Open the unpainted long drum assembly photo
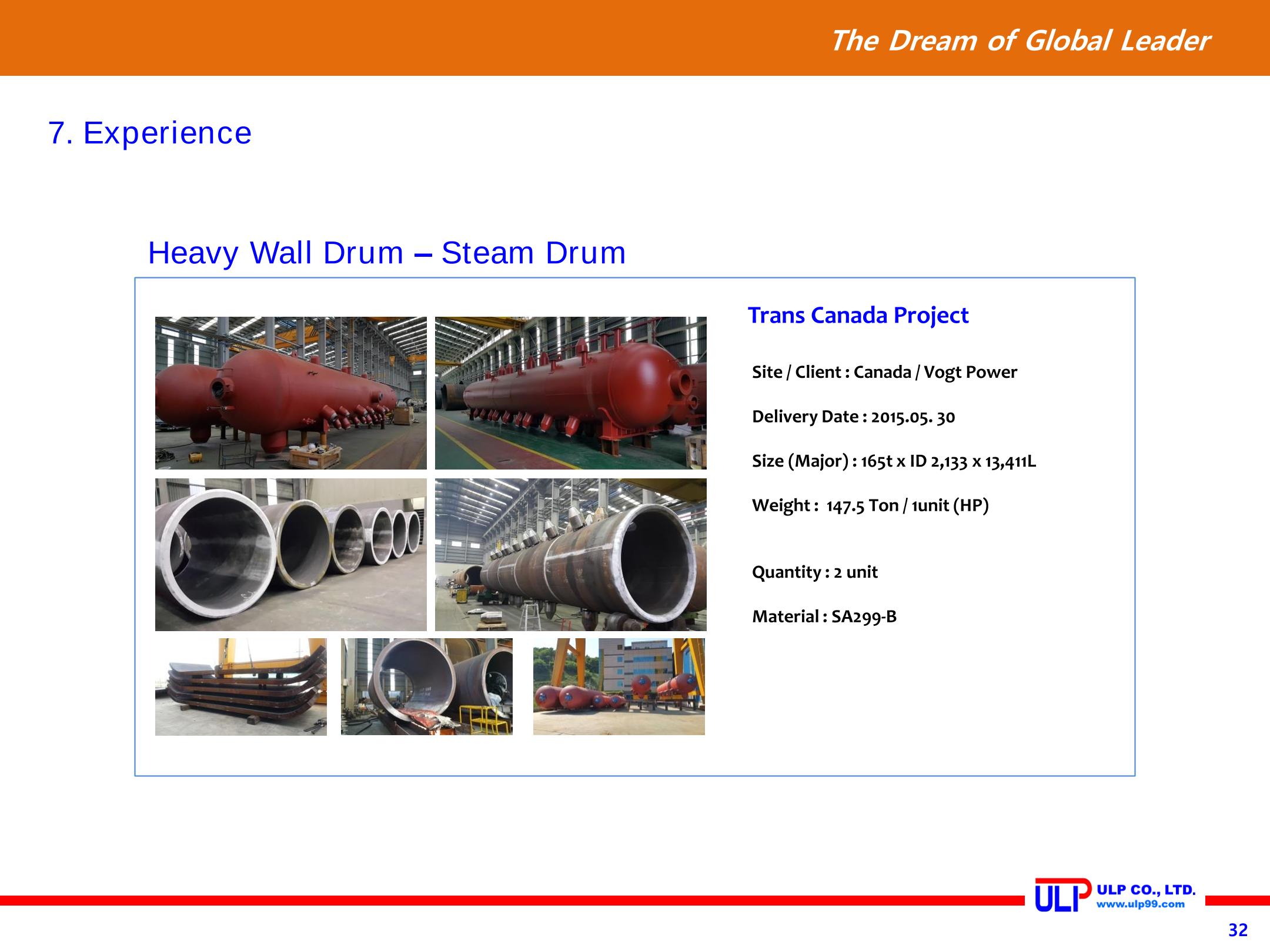Screen dimensions: 1270x952 tap(571, 555)
